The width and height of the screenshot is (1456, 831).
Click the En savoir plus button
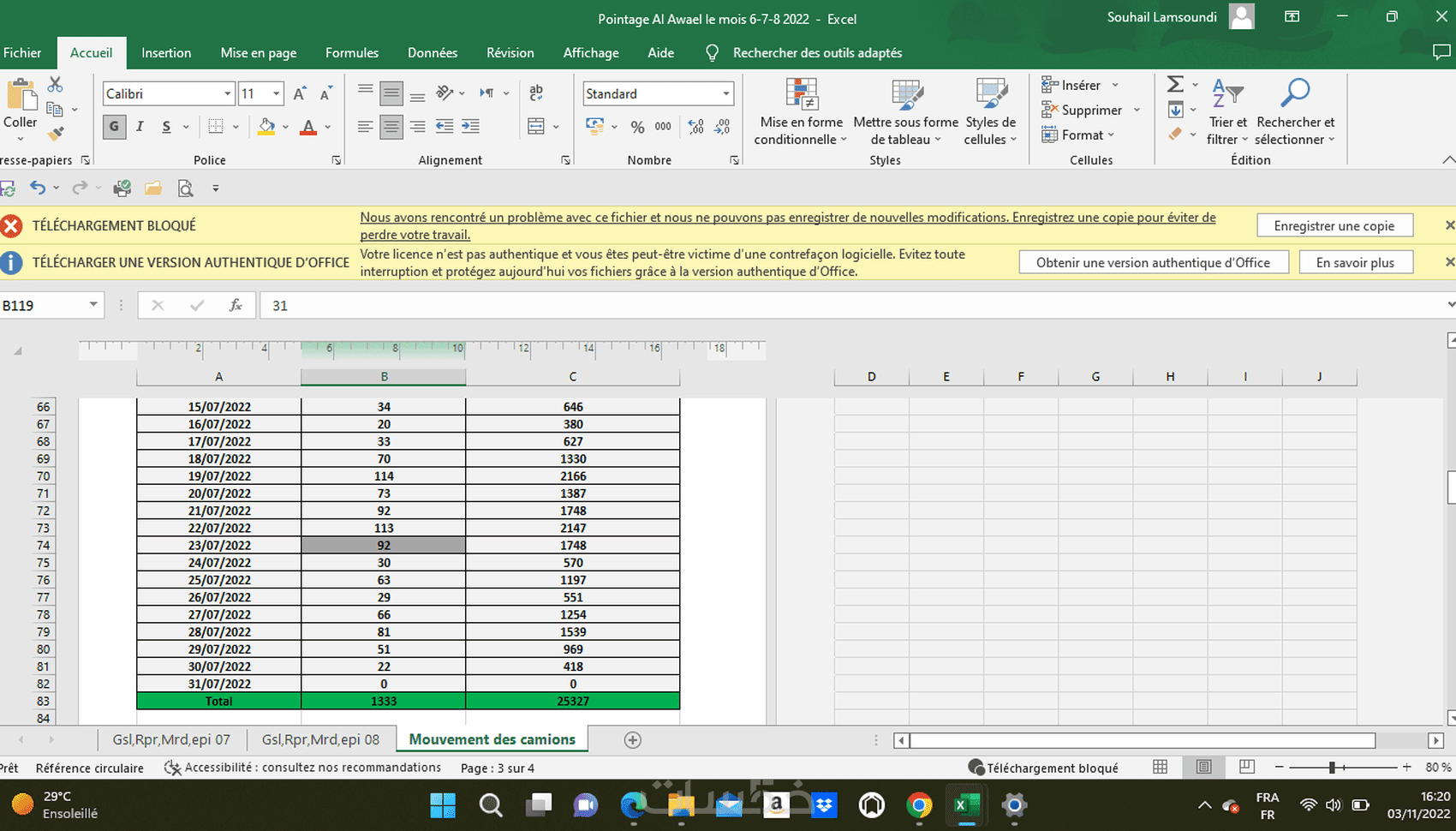[1356, 262]
